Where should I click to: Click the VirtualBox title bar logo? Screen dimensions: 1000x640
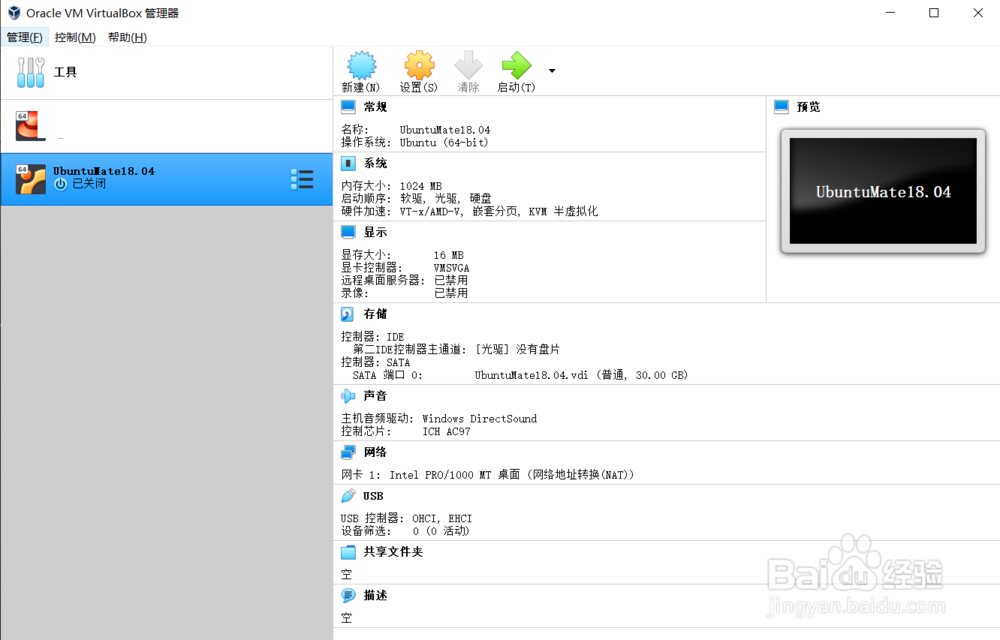pos(14,13)
